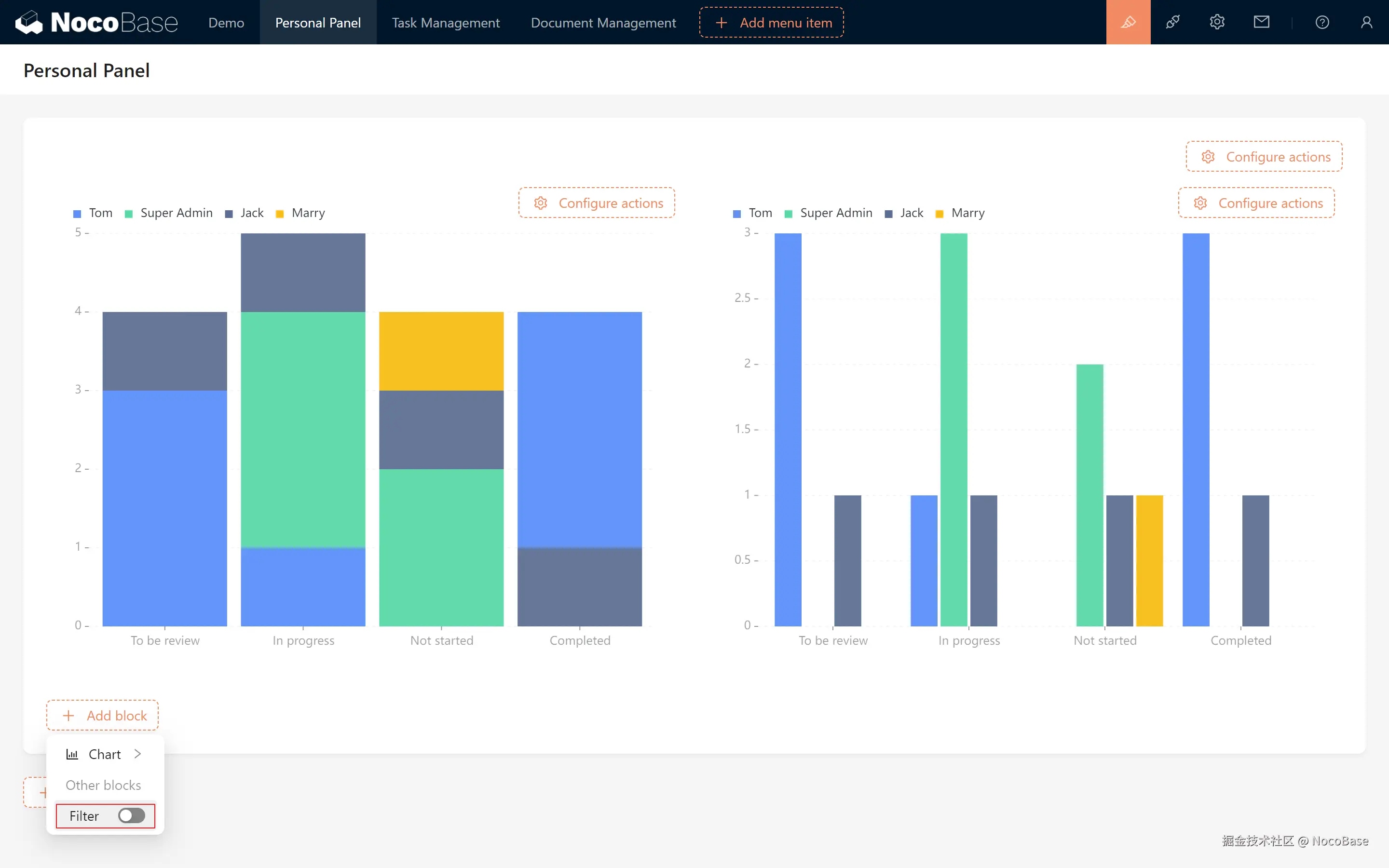Open the mail inbox icon
This screenshot has height=868, width=1389.
[x=1261, y=22]
